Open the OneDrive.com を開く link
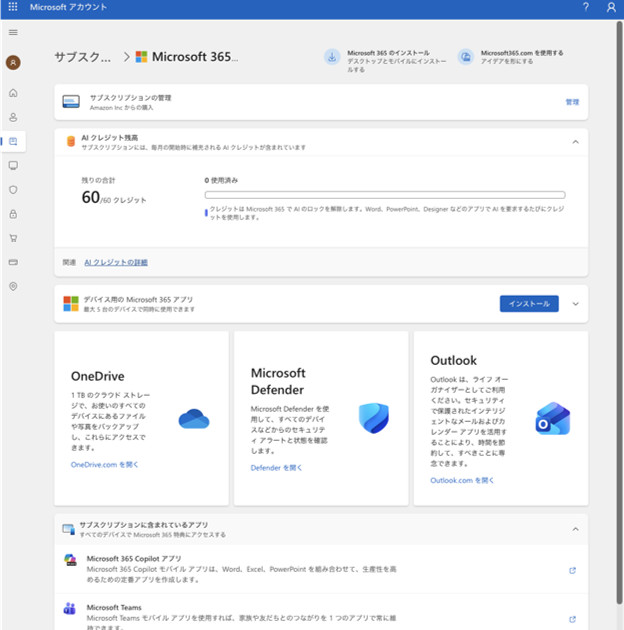This screenshot has width=624, height=630. (104, 464)
